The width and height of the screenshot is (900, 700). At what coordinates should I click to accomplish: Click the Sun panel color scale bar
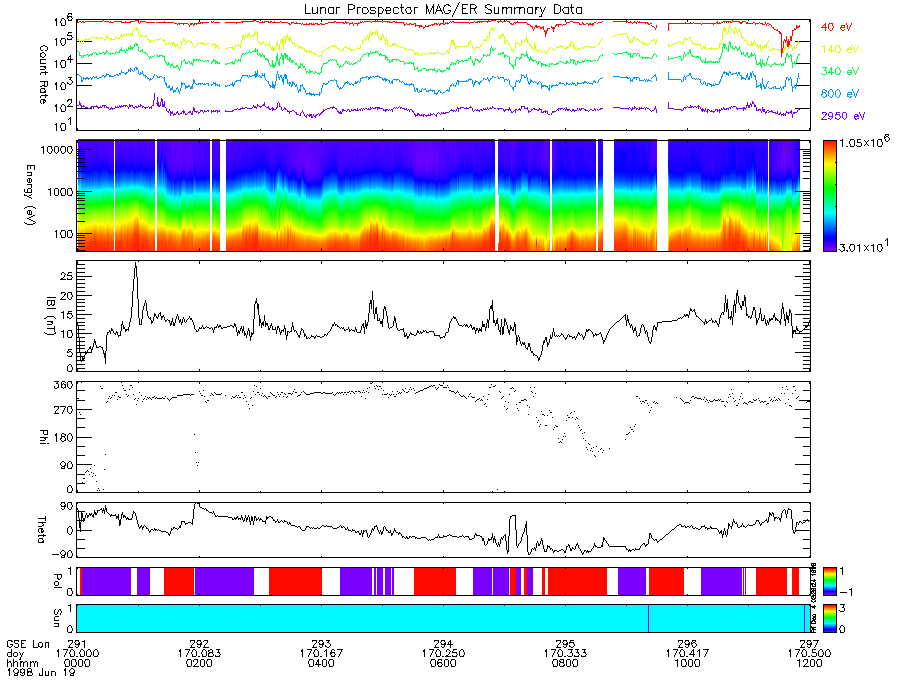point(829,618)
